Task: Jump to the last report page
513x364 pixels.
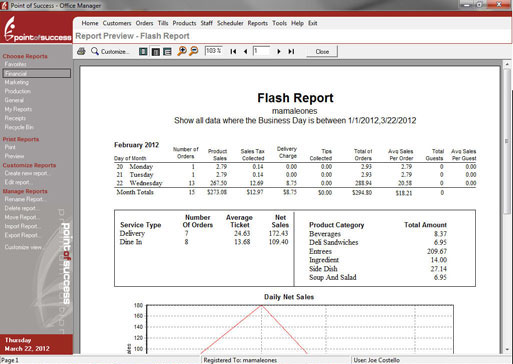Action: (x=291, y=52)
